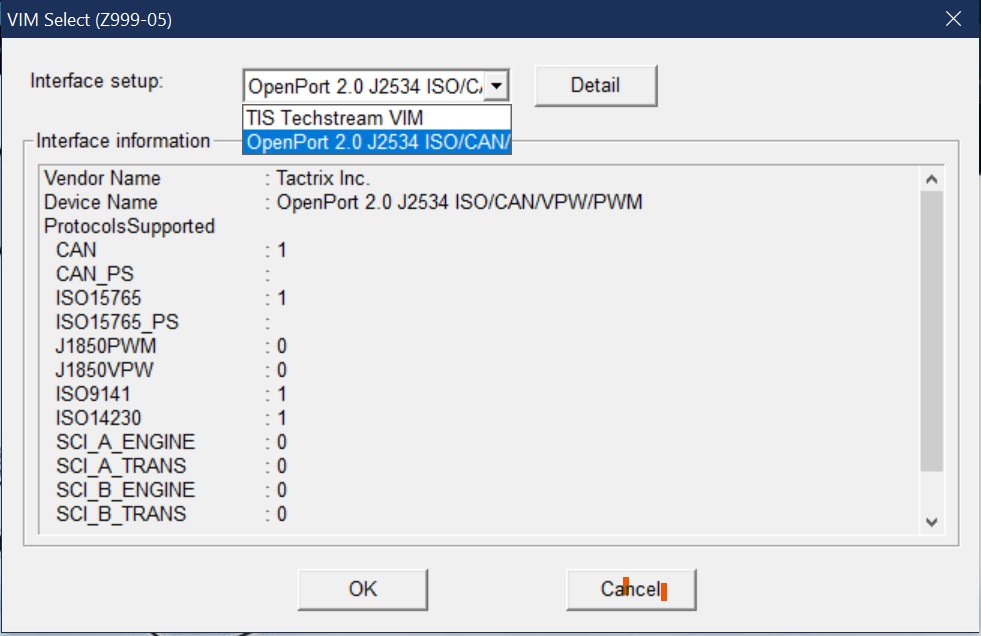The image size is (981, 636).
Task: Dismiss the dialog with Cancel
Action: pyautogui.click(x=631, y=589)
